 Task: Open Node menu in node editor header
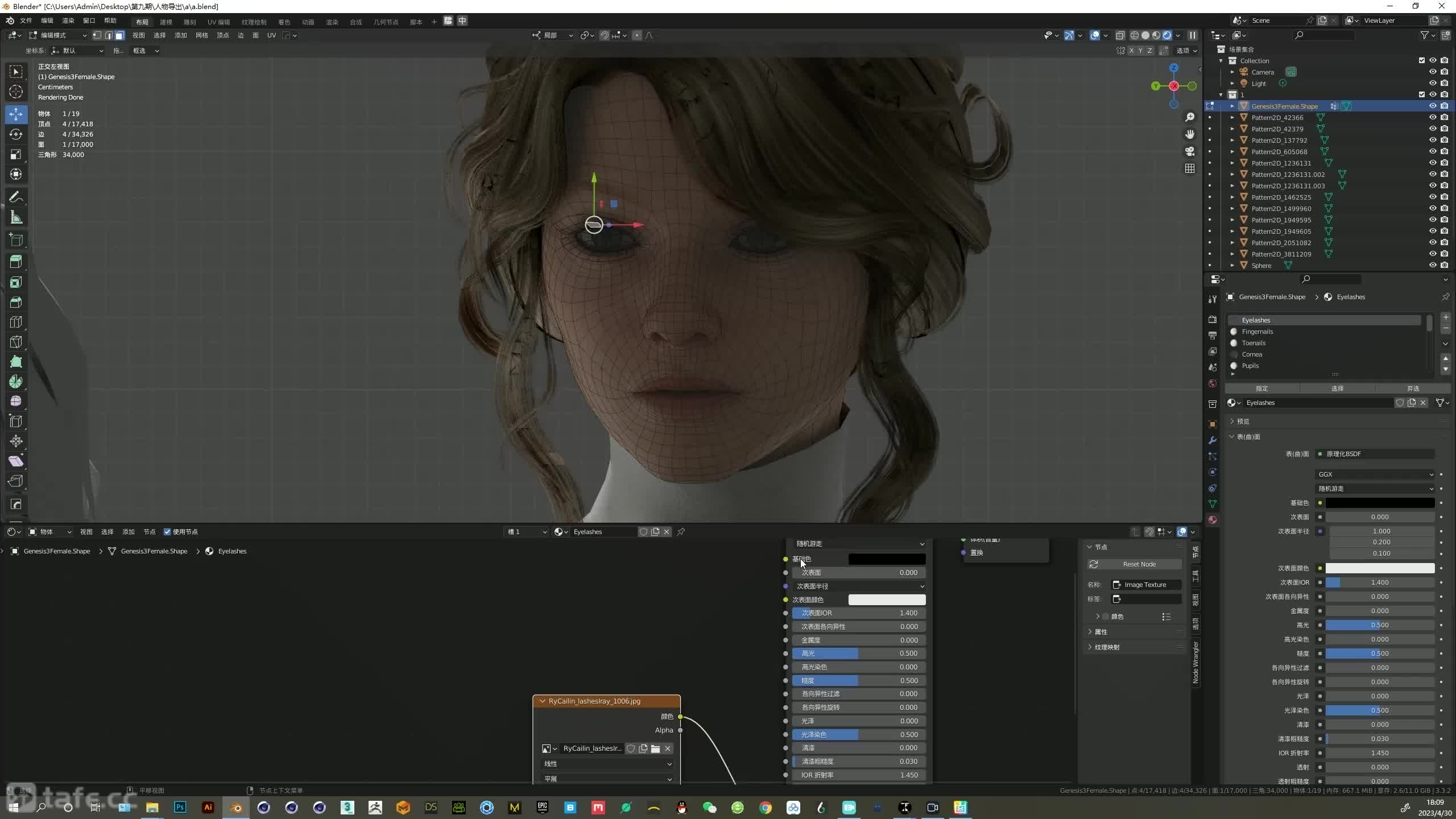pos(150,532)
